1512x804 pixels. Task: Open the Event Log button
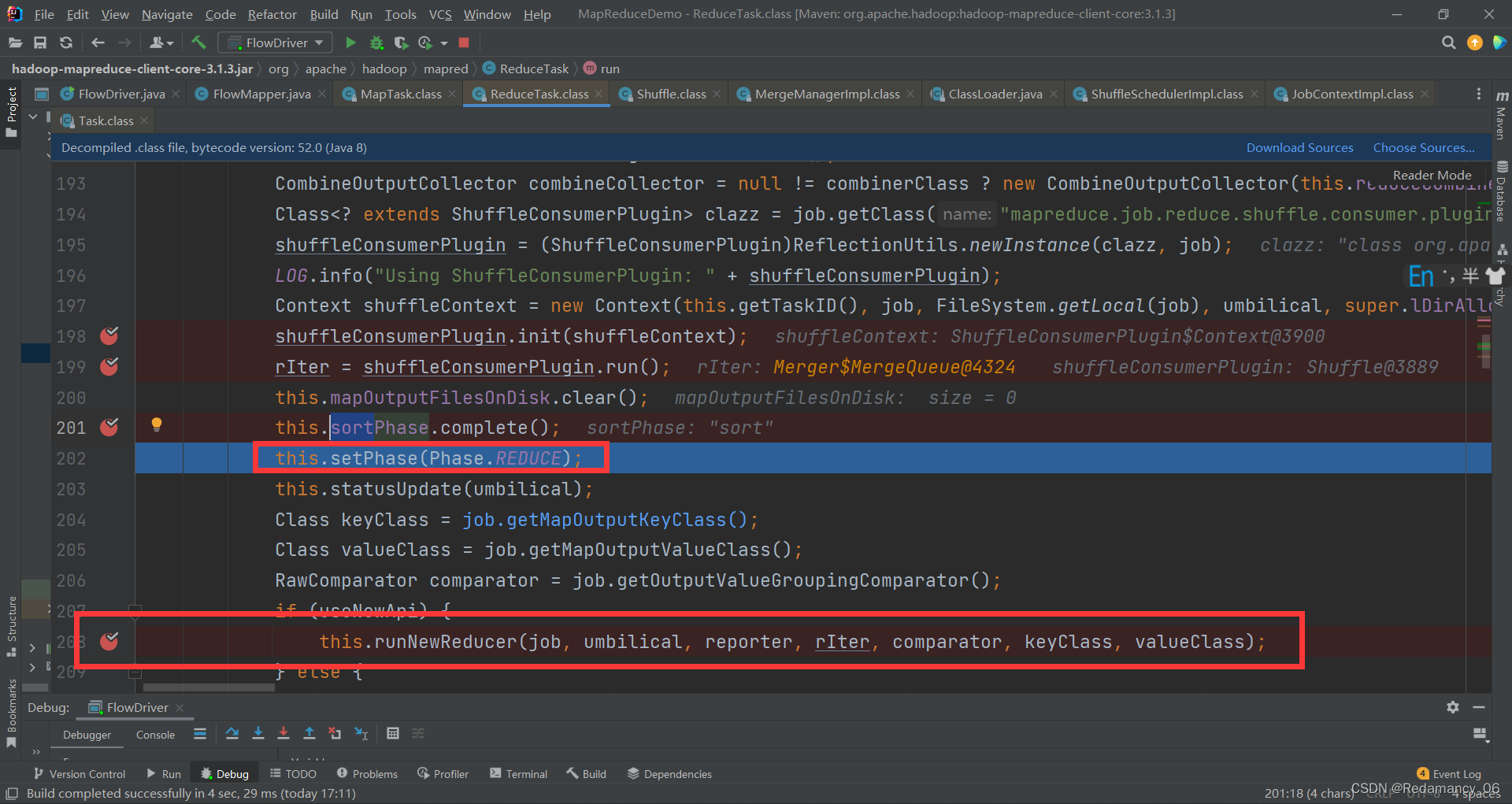click(x=1449, y=774)
